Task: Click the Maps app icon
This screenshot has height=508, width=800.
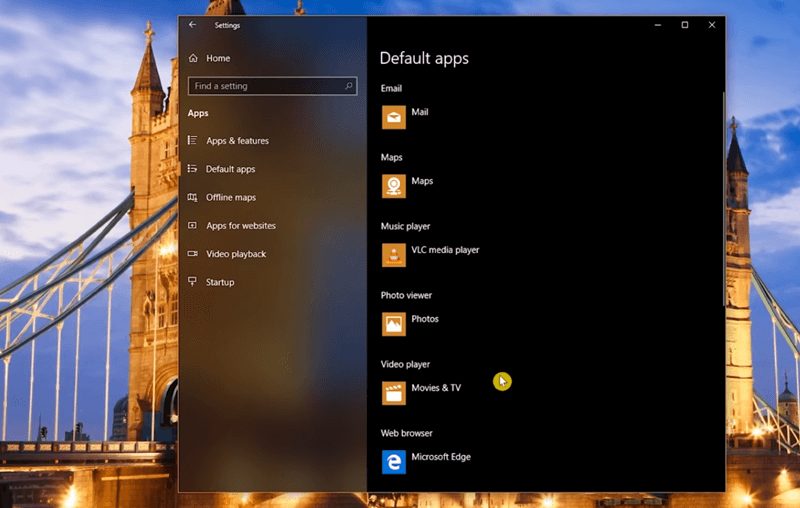Action: (x=394, y=186)
